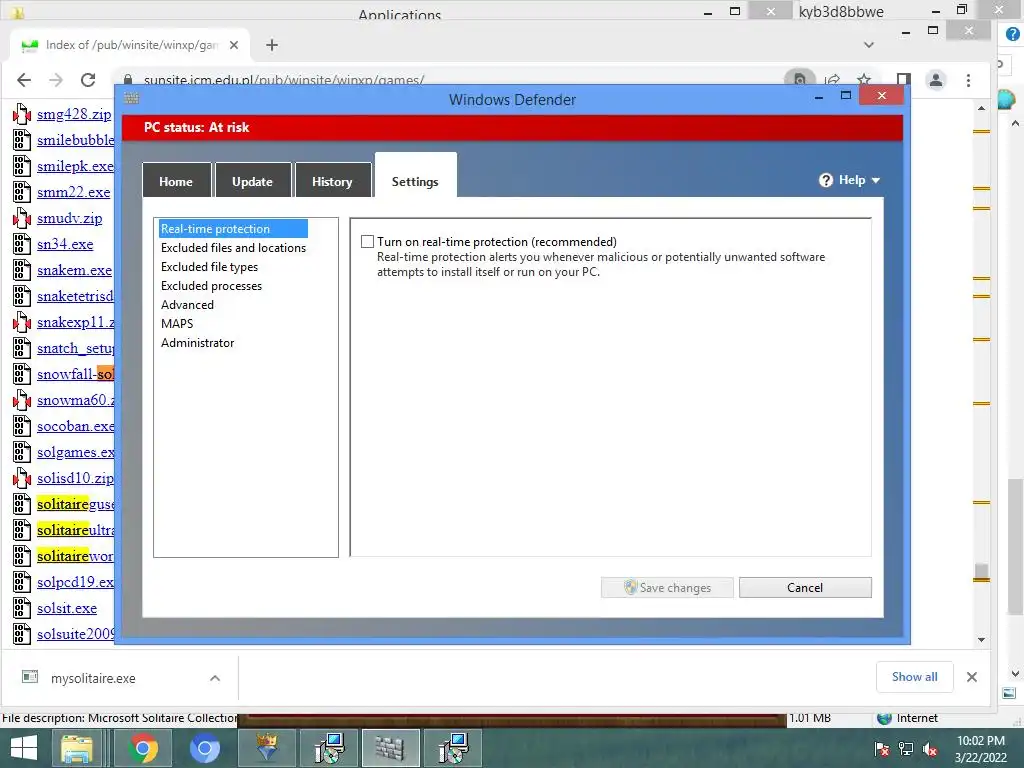
Task: Select Excluded file types
Action: [209, 266]
